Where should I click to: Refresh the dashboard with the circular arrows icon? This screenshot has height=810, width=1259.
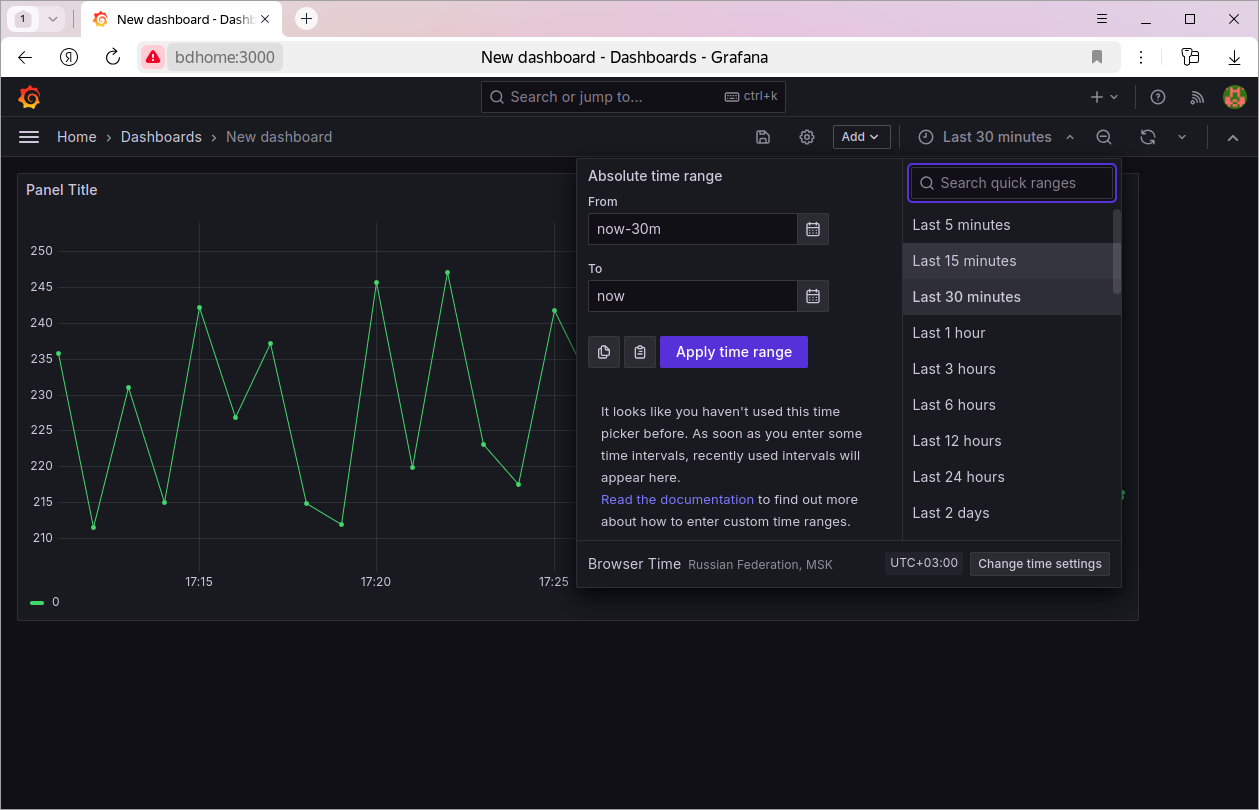[1148, 137]
